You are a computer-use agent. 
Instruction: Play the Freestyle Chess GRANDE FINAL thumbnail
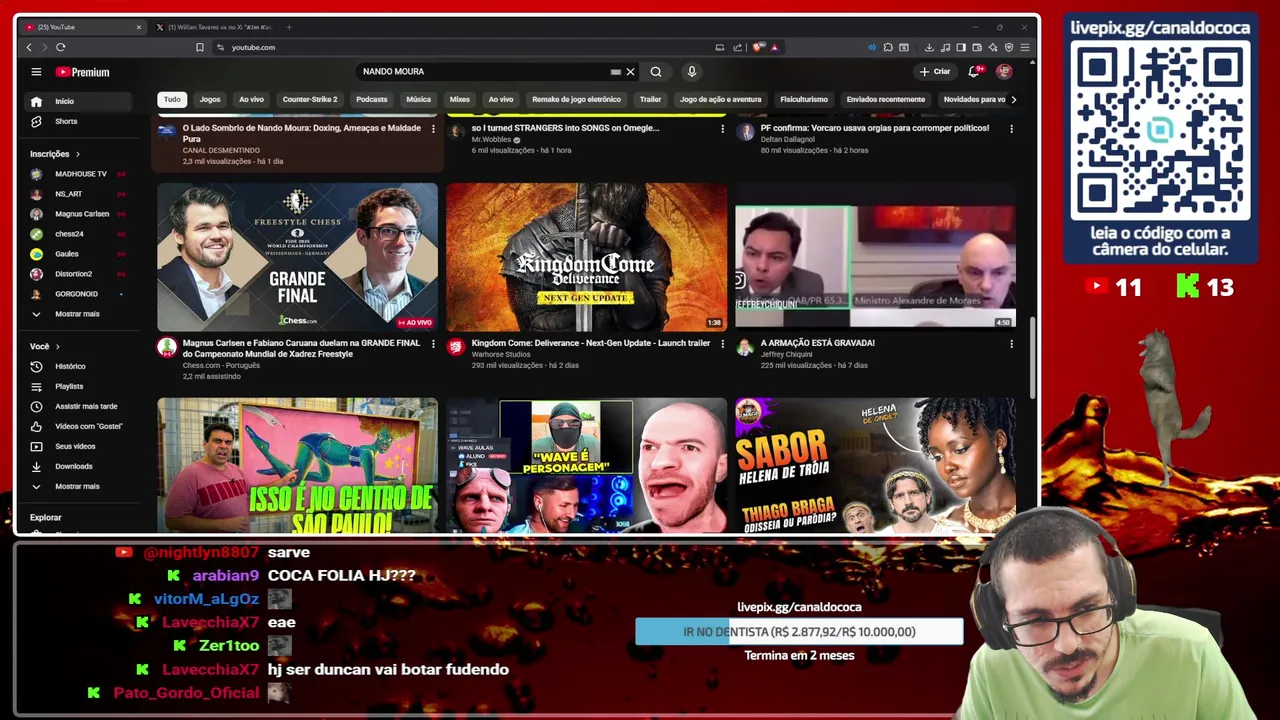click(x=297, y=257)
